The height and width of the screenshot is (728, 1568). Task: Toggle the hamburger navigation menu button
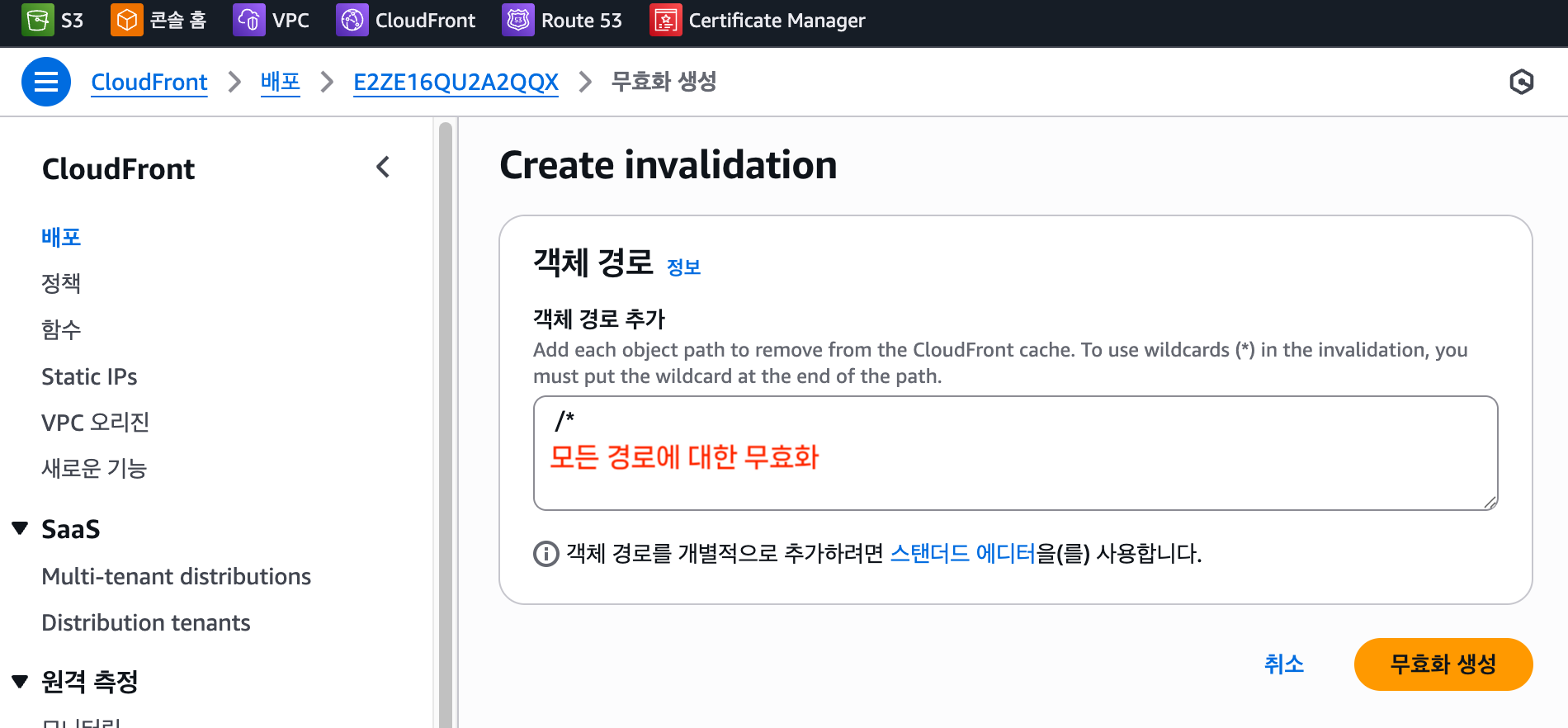pyautogui.click(x=45, y=82)
